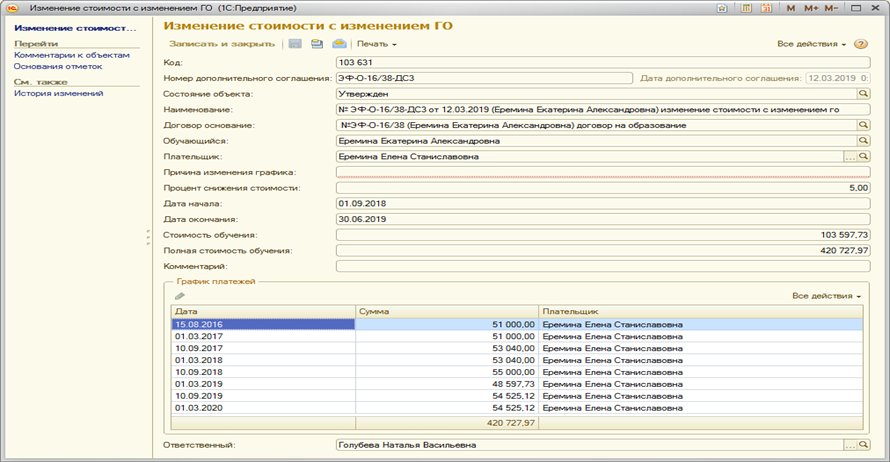Click the save (floppy disk) toolbar icon
Image resolution: width=890 pixels, height=462 pixels.
click(295, 44)
